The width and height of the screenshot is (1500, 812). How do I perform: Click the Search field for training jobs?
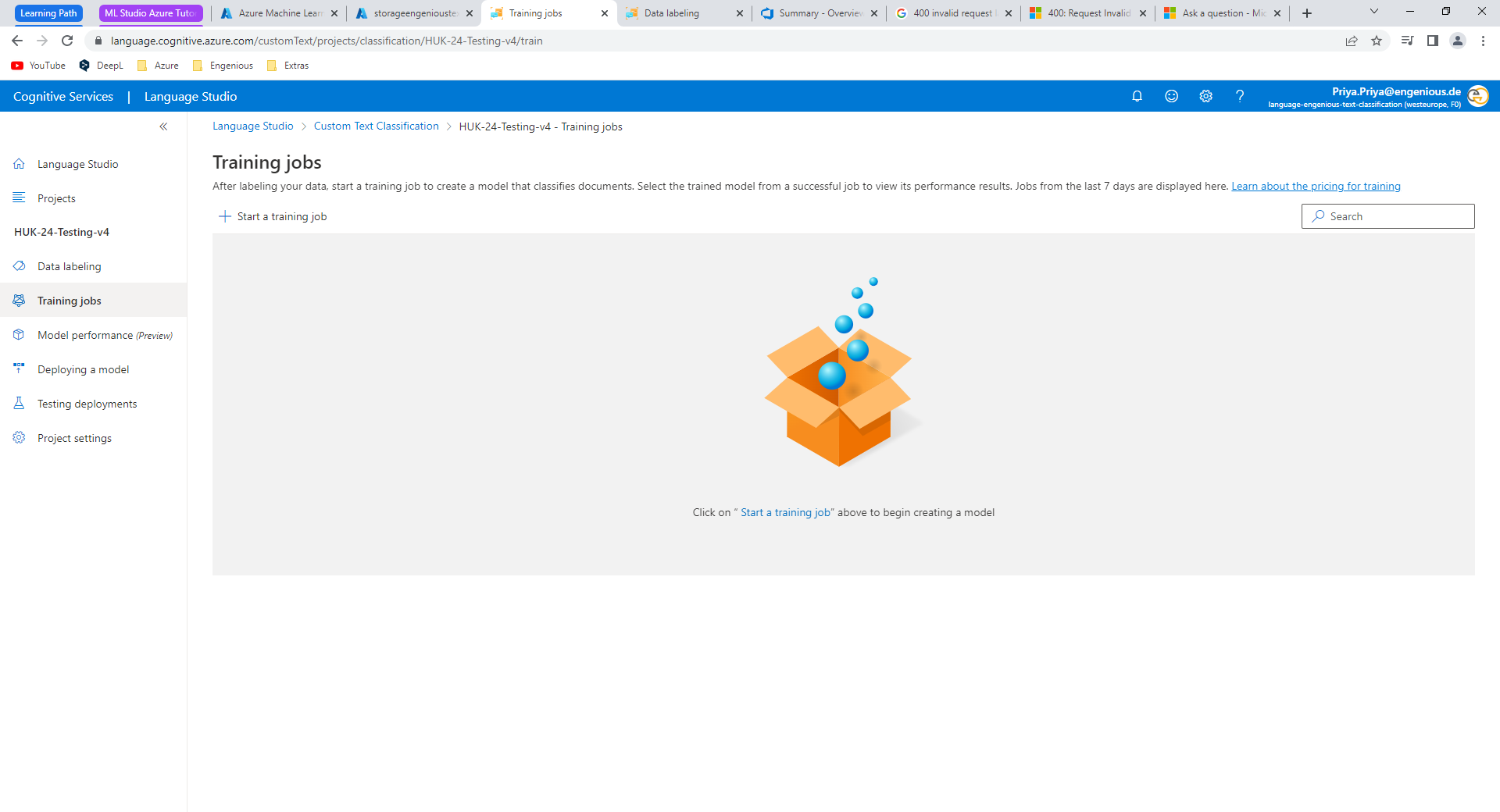click(x=1387, y=216)
